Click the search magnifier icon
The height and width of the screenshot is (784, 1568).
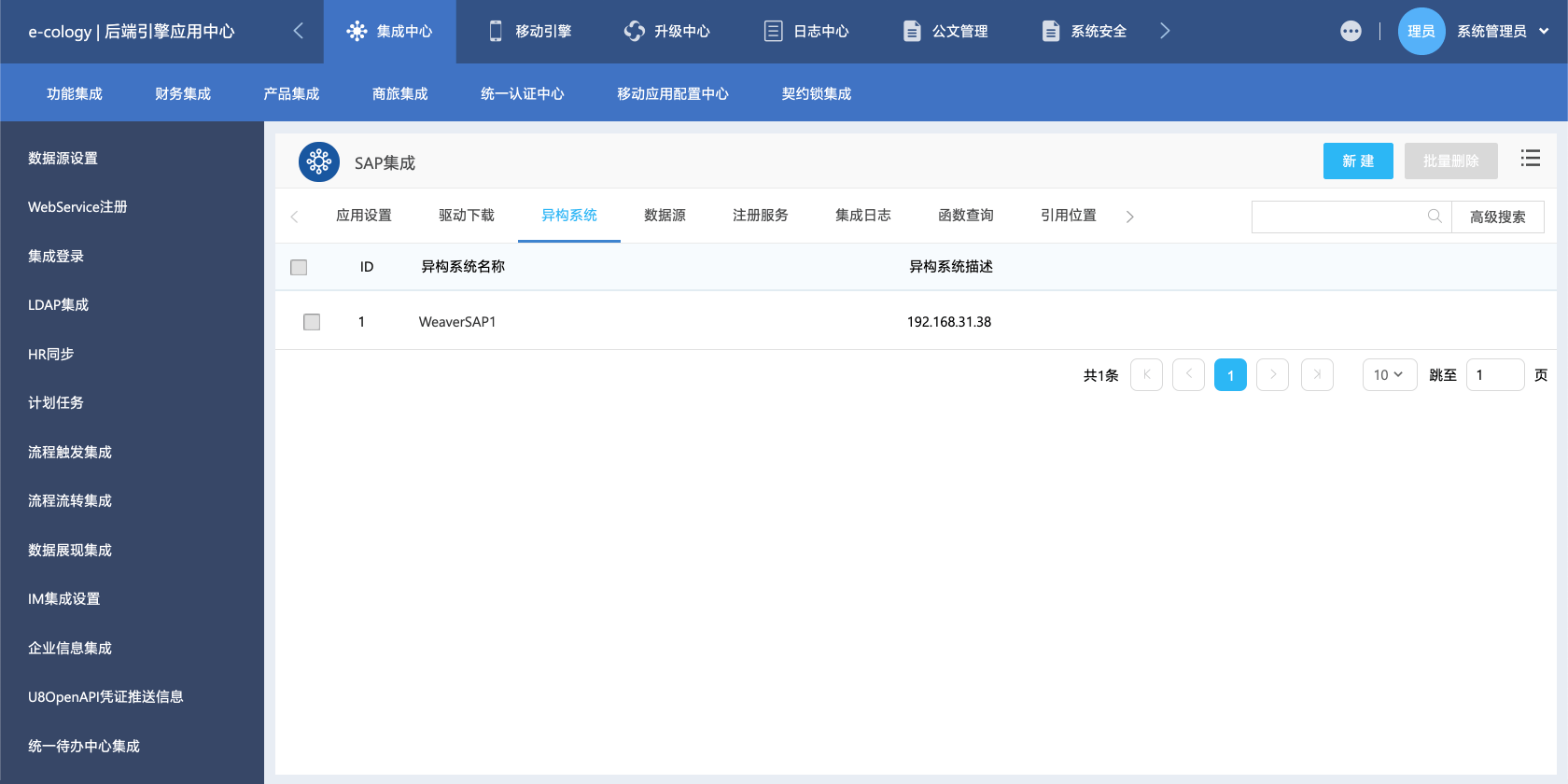(x=1435, y=217)
